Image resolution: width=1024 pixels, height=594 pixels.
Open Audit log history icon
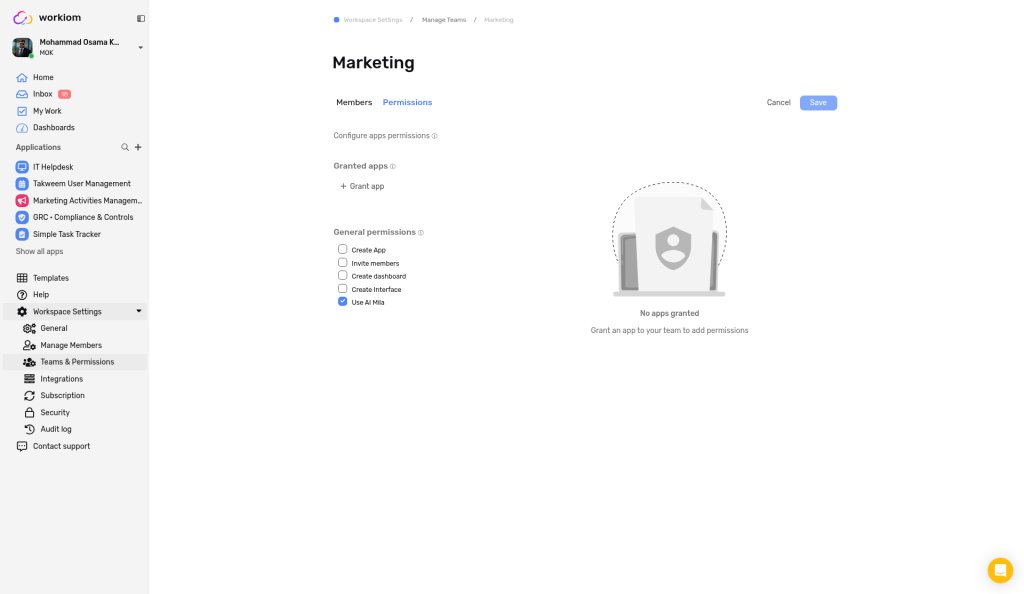29,430
